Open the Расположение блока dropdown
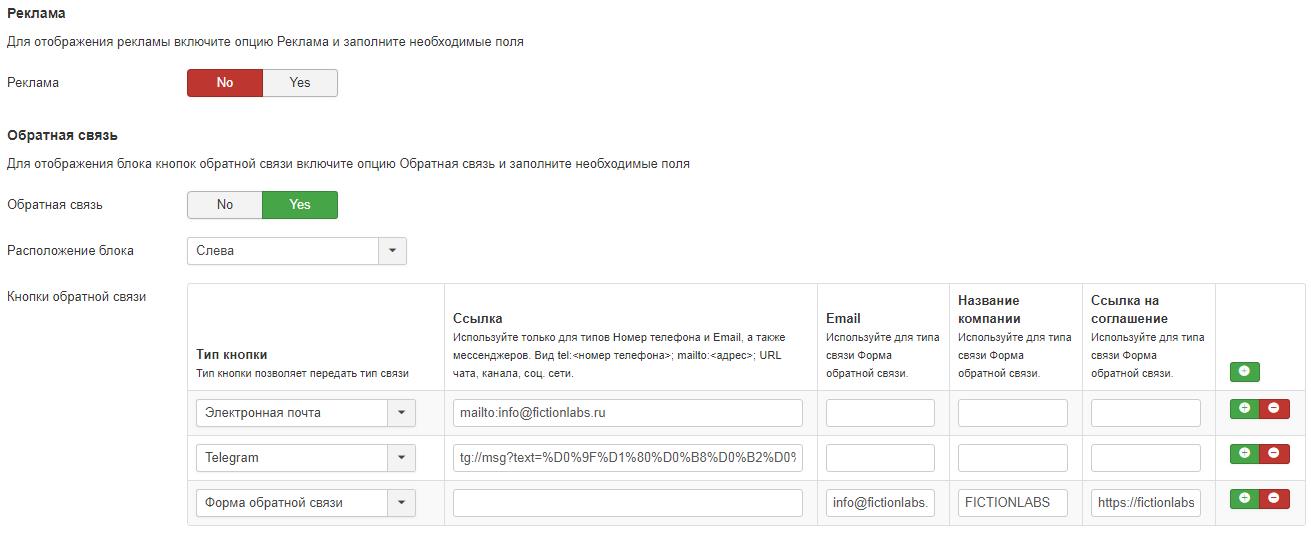 [x=296, y=251]
